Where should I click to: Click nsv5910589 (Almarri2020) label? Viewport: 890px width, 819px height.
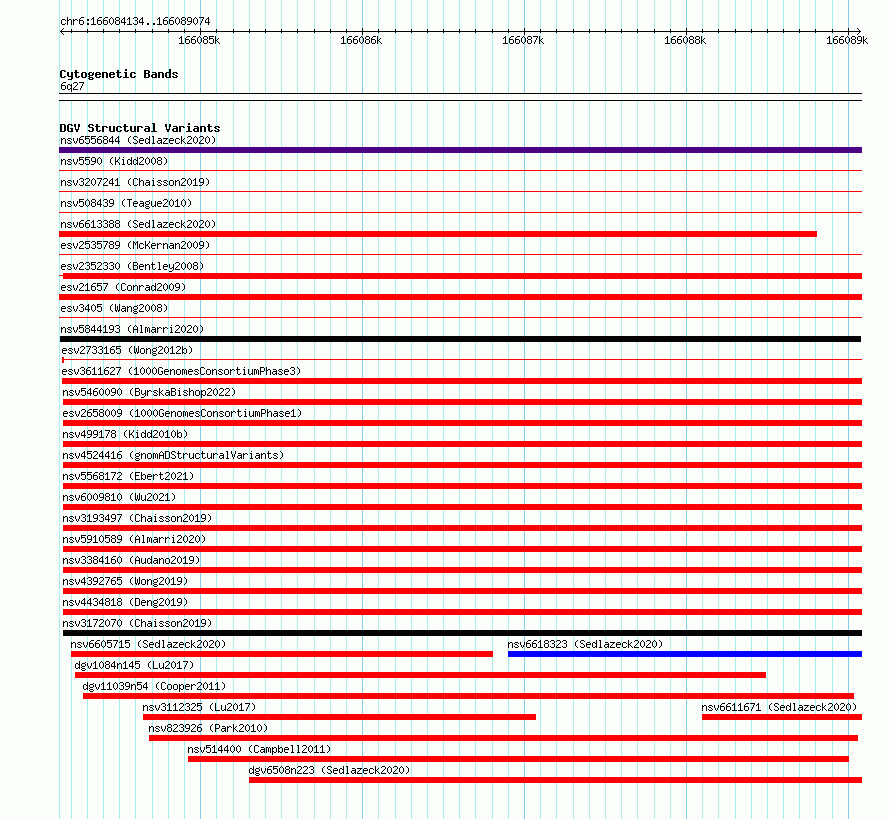coord(135,539)
